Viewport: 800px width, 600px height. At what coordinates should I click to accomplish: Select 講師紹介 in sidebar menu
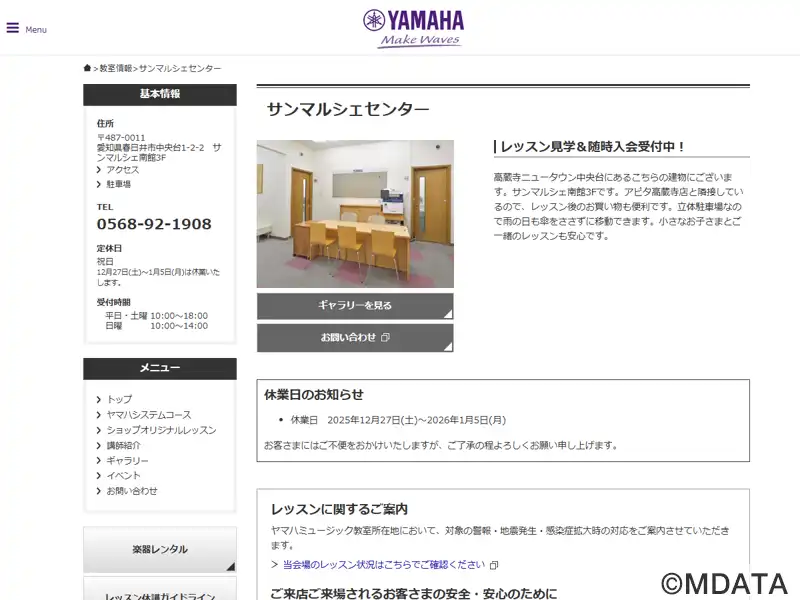[123, 445]
